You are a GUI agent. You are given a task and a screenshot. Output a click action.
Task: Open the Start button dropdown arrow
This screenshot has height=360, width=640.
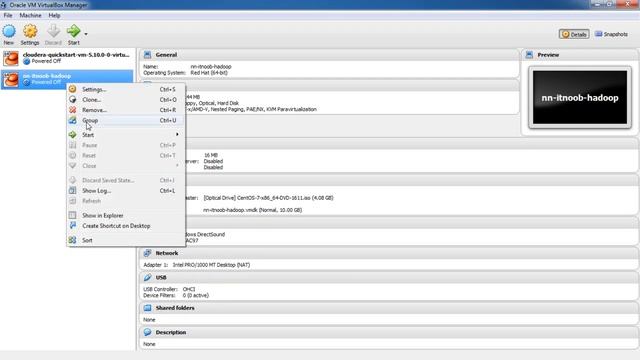86,34
